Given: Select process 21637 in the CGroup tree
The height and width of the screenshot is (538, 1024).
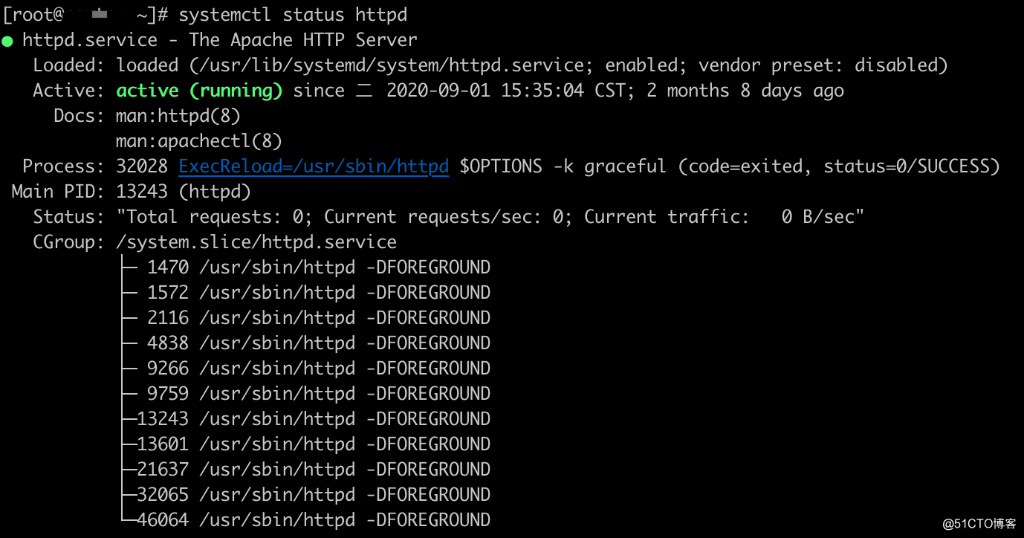Looking at the screenshot, I should point(313,469).
